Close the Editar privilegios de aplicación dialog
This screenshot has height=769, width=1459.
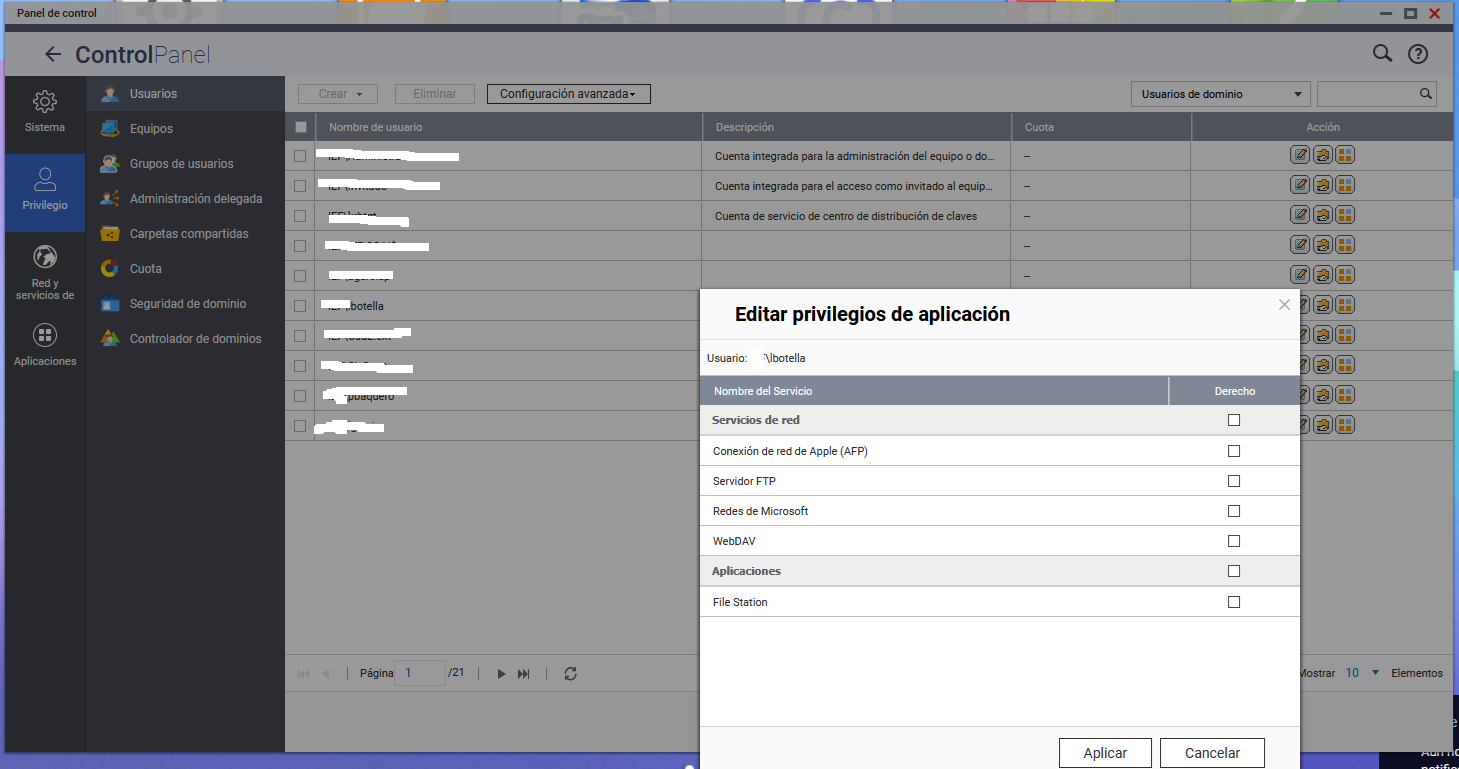(x=1284, y=305)
